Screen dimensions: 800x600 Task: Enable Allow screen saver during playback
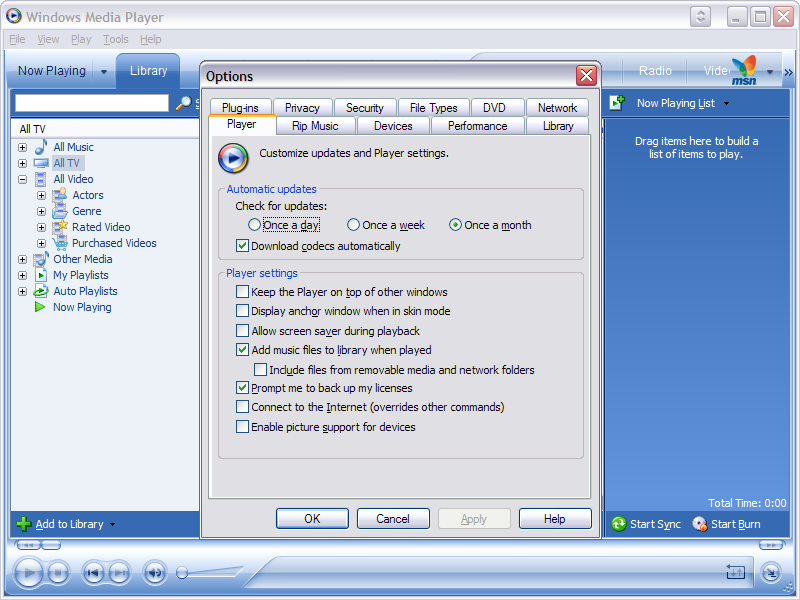242,331
